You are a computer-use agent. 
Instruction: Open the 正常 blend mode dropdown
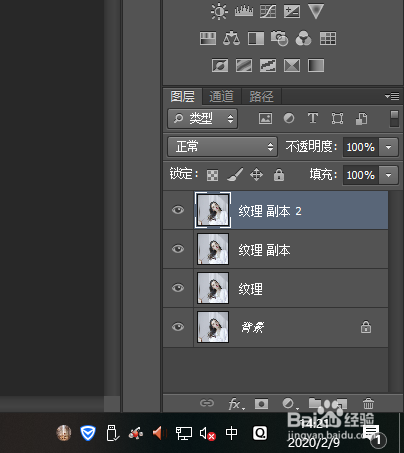[x=222, y=147]
